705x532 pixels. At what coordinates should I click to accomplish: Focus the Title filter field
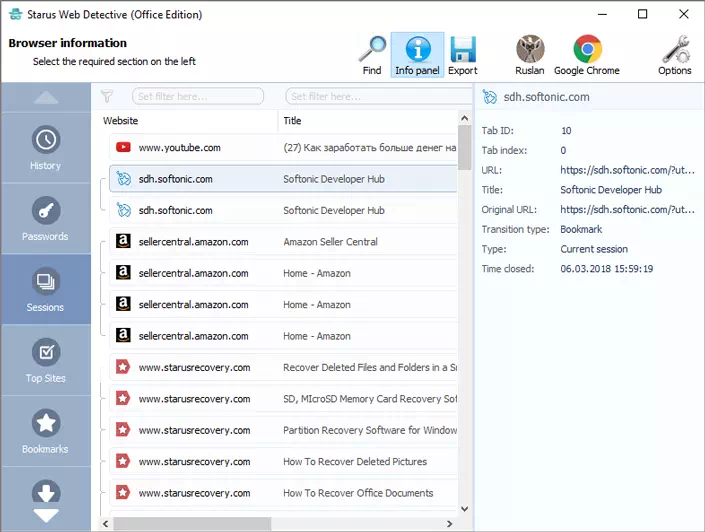pos(379,96)
